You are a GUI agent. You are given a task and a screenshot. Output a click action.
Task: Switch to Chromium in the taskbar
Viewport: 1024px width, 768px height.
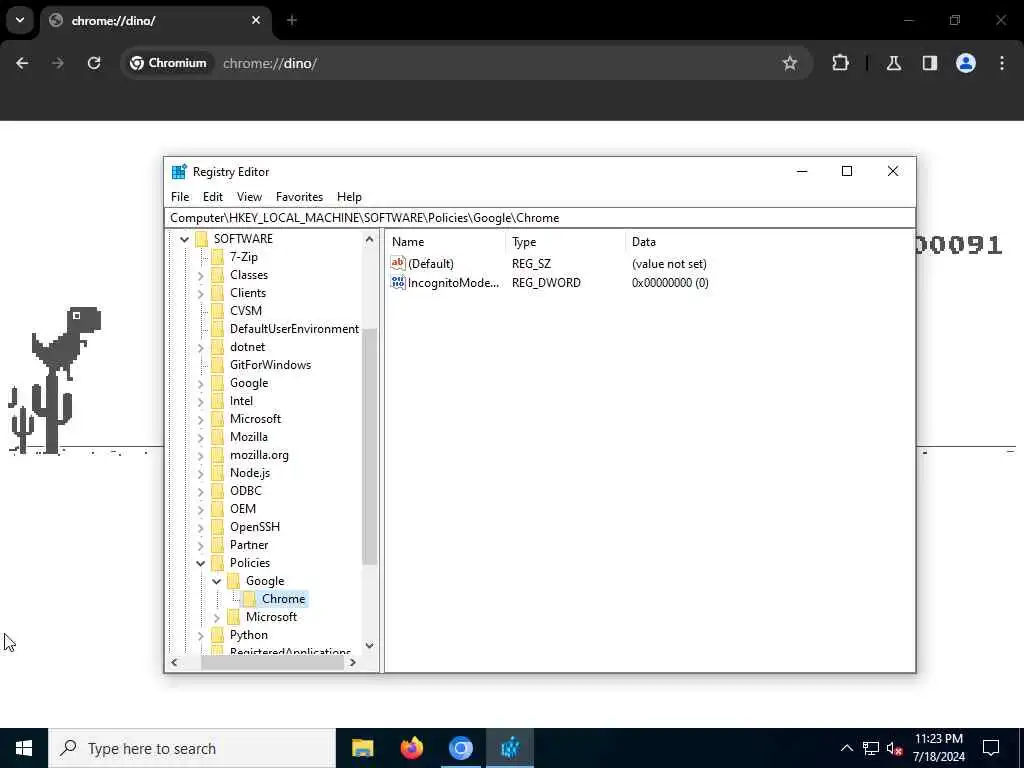pos(460,748)
